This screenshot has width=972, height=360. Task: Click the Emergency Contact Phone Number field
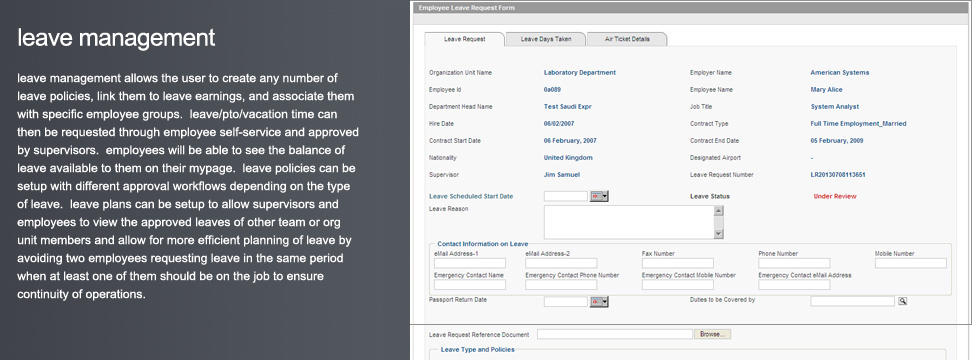[561, 285]
